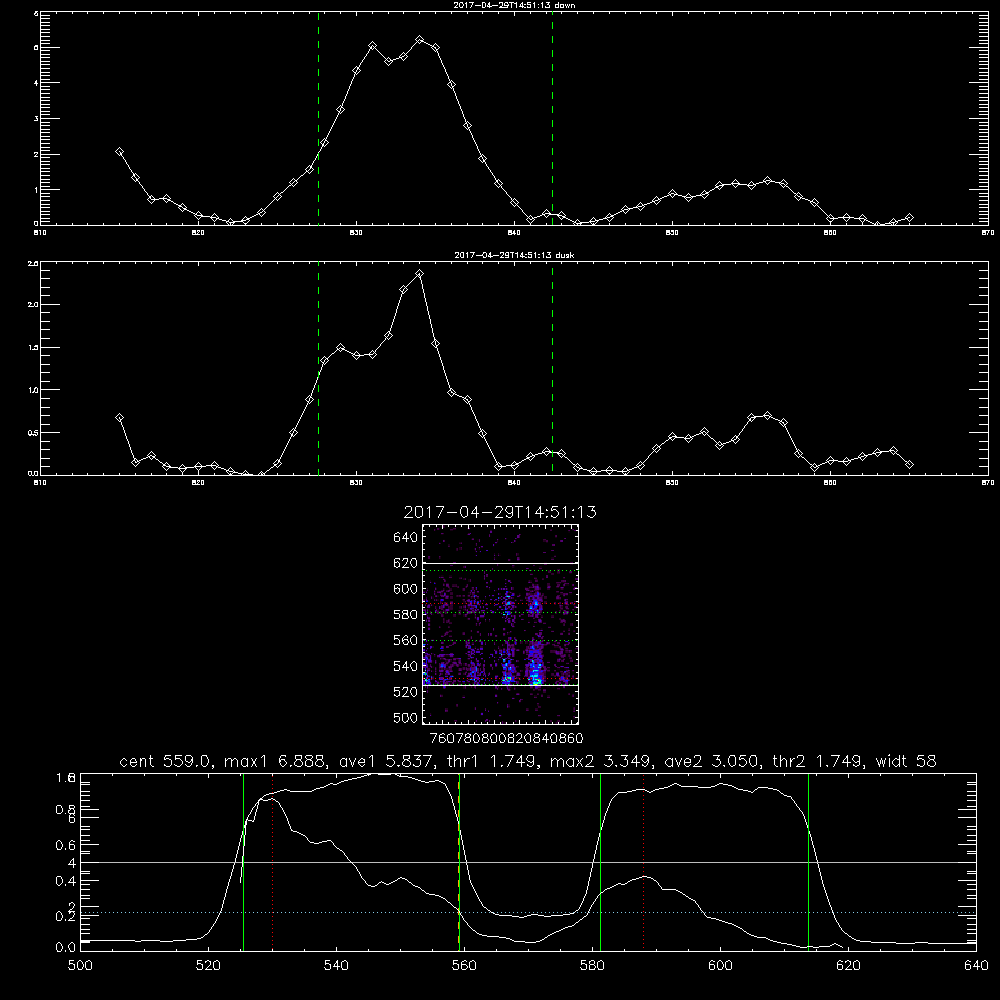Click the '2.0' y-axis label of dusk plot
The height and width of the screenshot is (1000, 1000).
coord(33,304)
